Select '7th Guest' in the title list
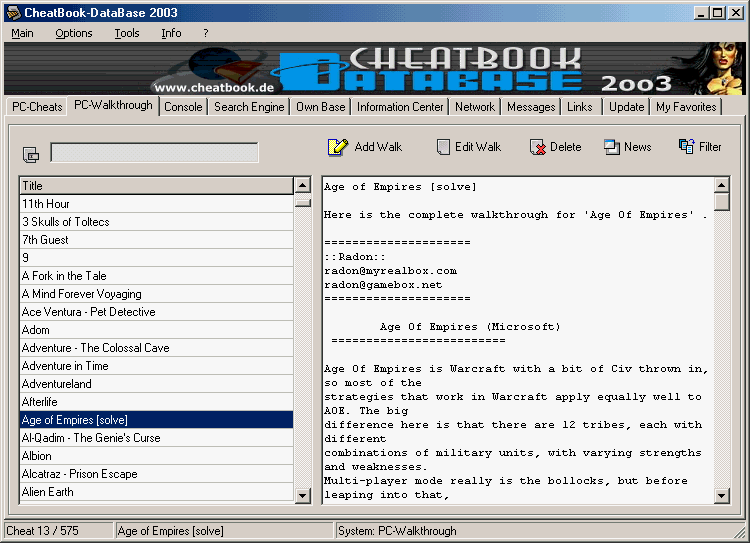The height and width of the screenshot is (543, 750). tap(45, 240)
